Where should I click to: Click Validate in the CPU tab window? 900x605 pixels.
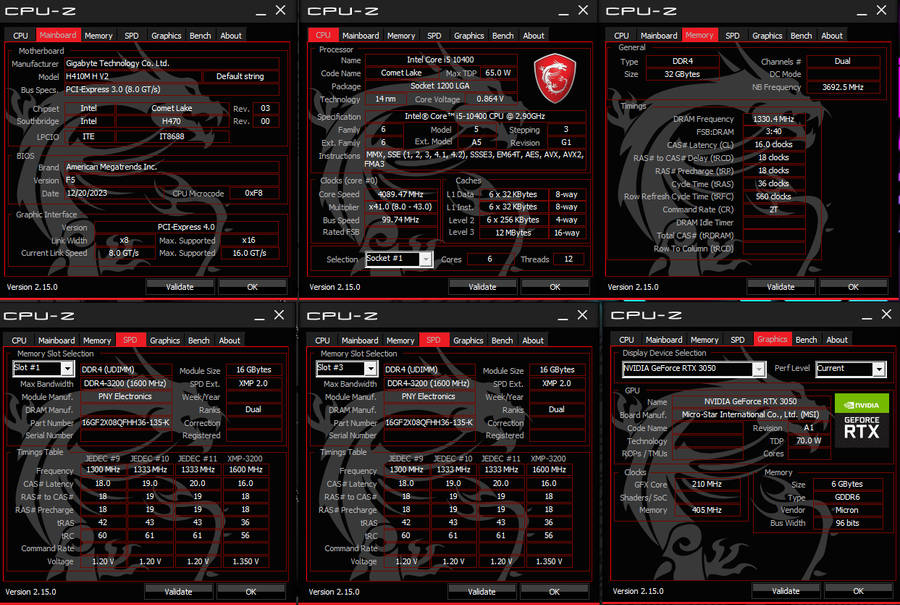pos(481,287)
